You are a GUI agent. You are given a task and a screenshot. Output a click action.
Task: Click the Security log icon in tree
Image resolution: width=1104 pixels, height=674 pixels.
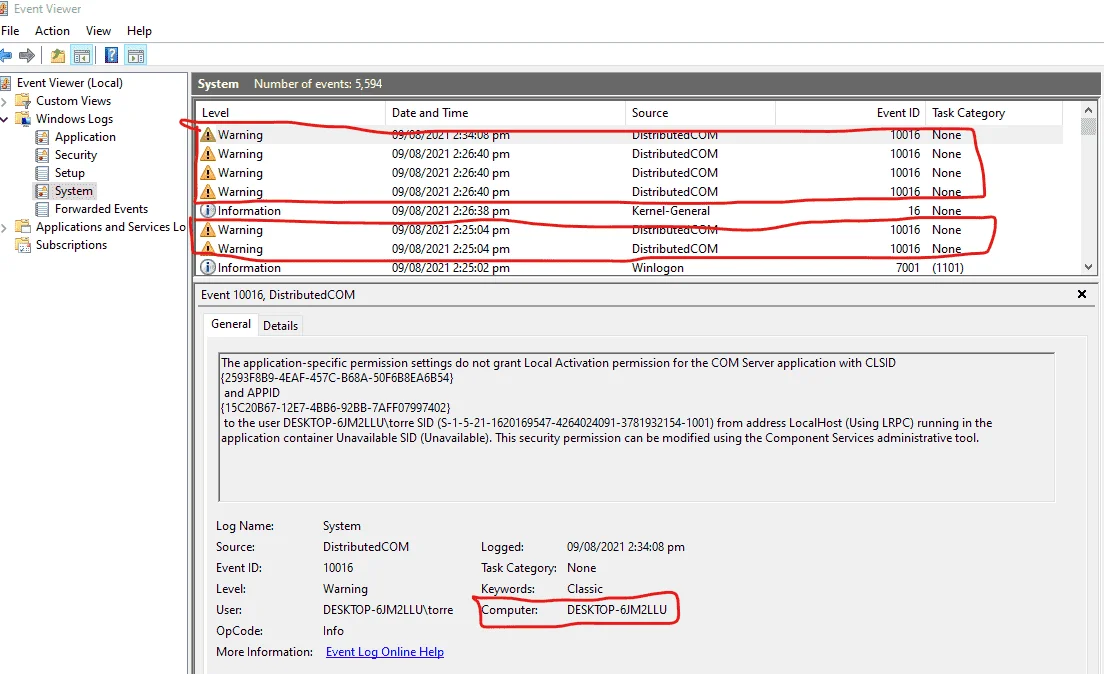point(42,155)
